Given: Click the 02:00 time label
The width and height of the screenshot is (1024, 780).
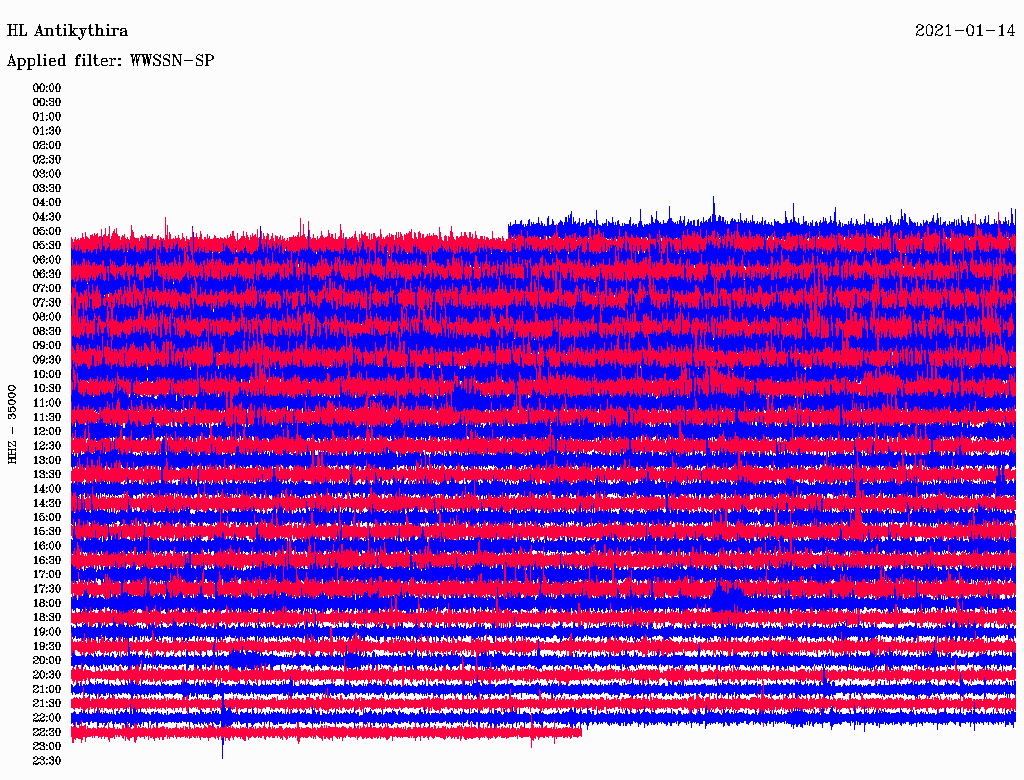Looking at the screenshot, I should tap(47, 145).
